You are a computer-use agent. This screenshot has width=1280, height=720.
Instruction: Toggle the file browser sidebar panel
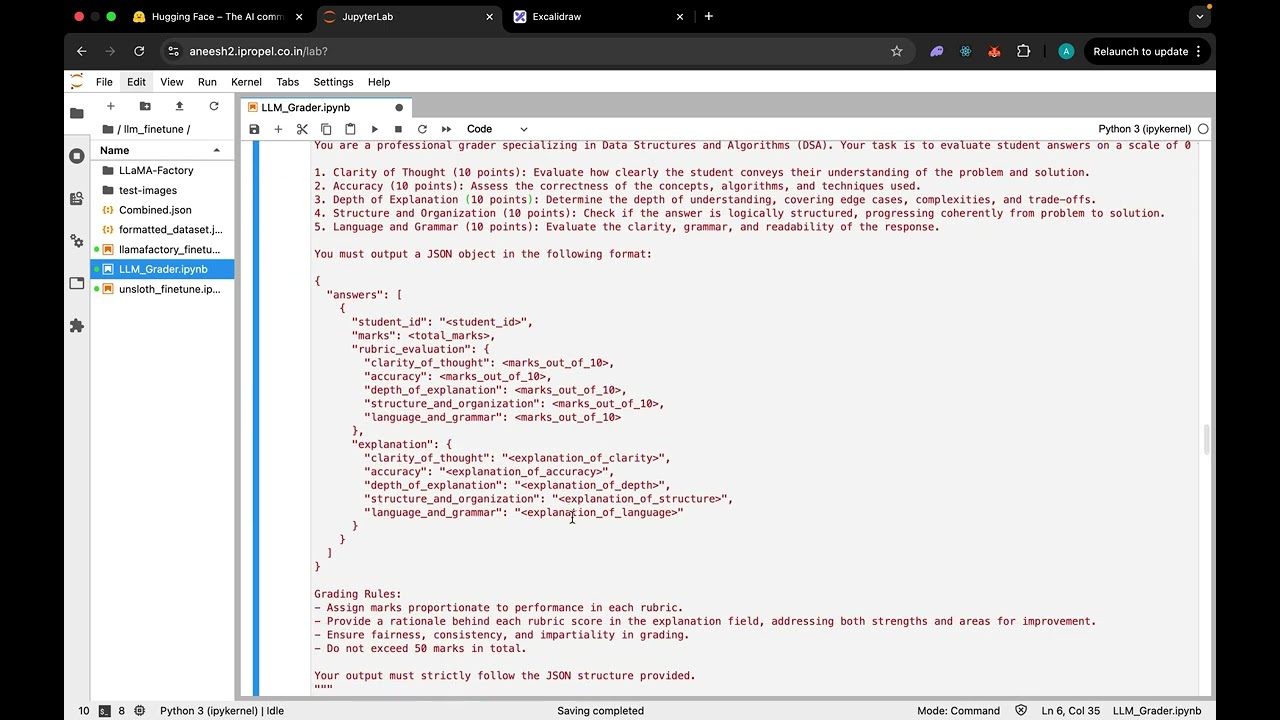76,113
